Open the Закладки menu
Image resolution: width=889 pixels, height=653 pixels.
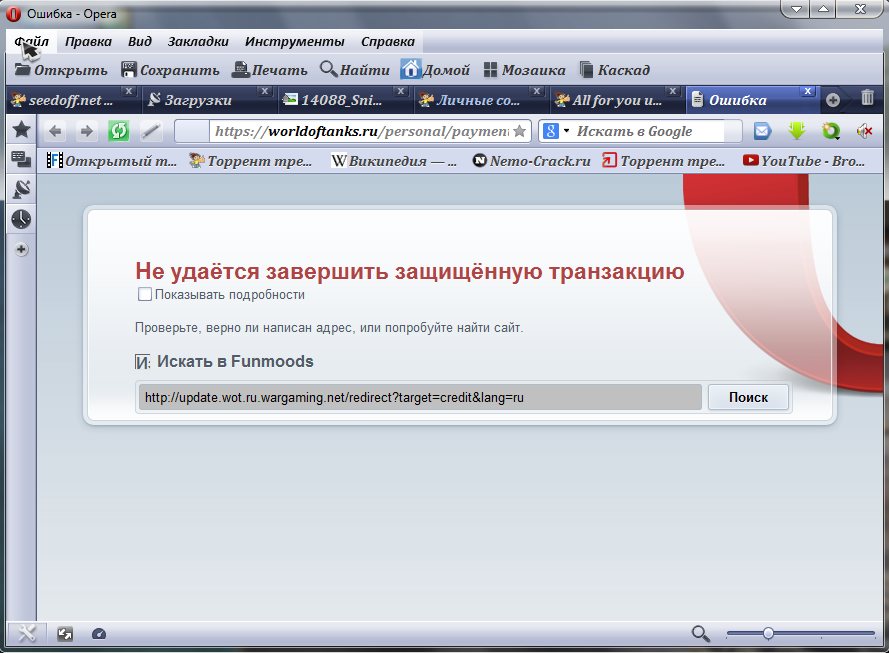pos(198,41)
